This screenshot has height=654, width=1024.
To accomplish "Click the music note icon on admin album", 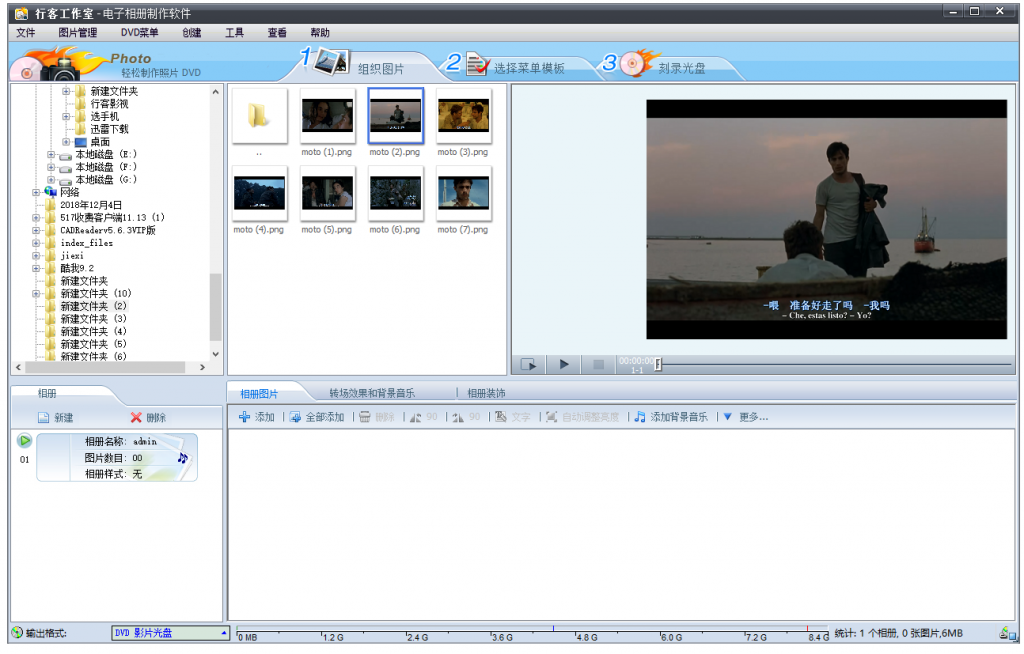I will pos(183,458).
